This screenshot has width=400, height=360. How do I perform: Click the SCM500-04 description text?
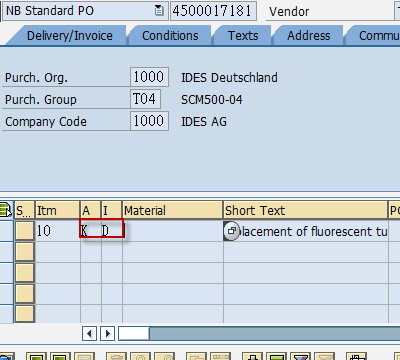pyautogui.click(x=212, y=100)
